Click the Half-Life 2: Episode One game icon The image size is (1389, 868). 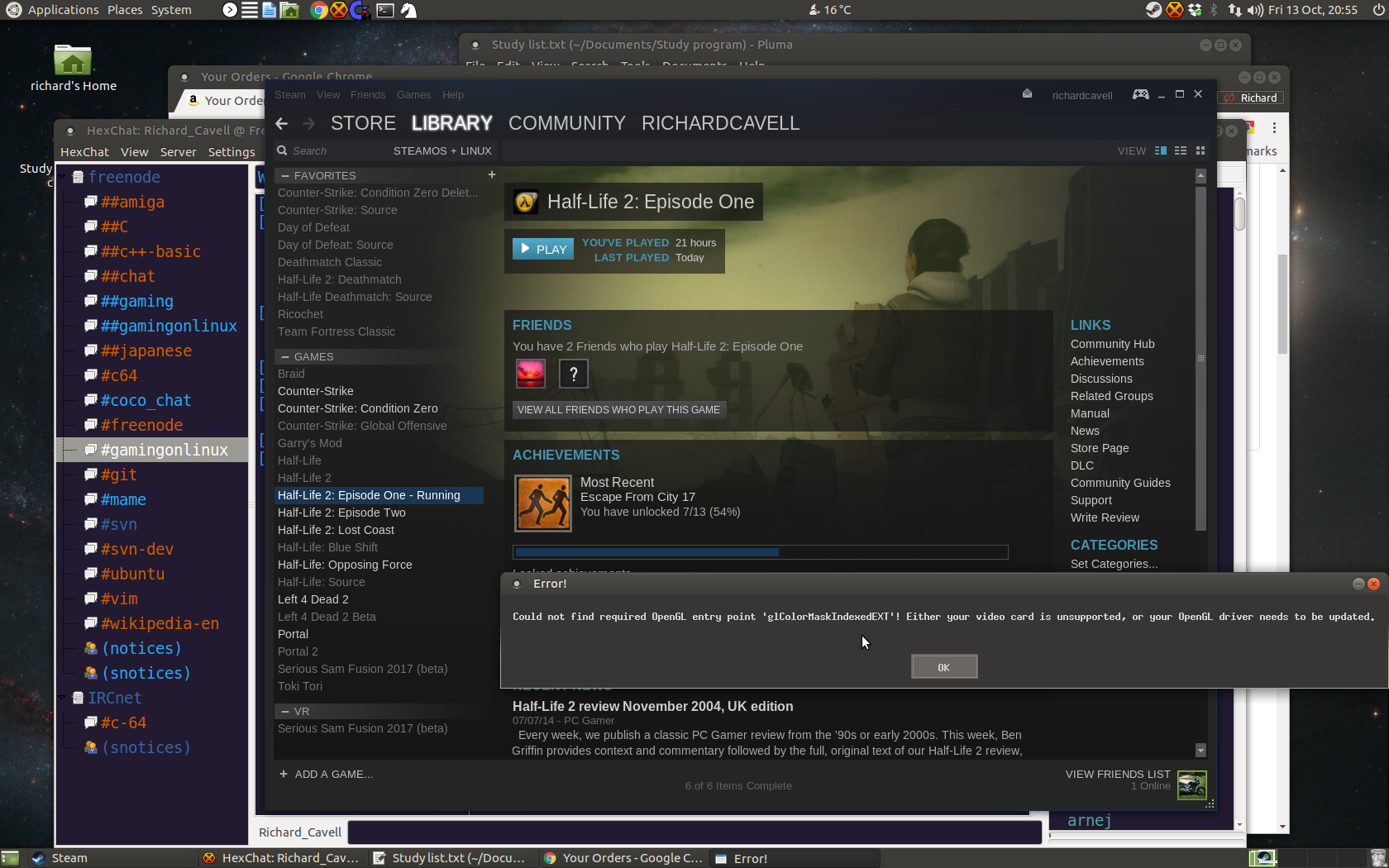pos(526,202)
